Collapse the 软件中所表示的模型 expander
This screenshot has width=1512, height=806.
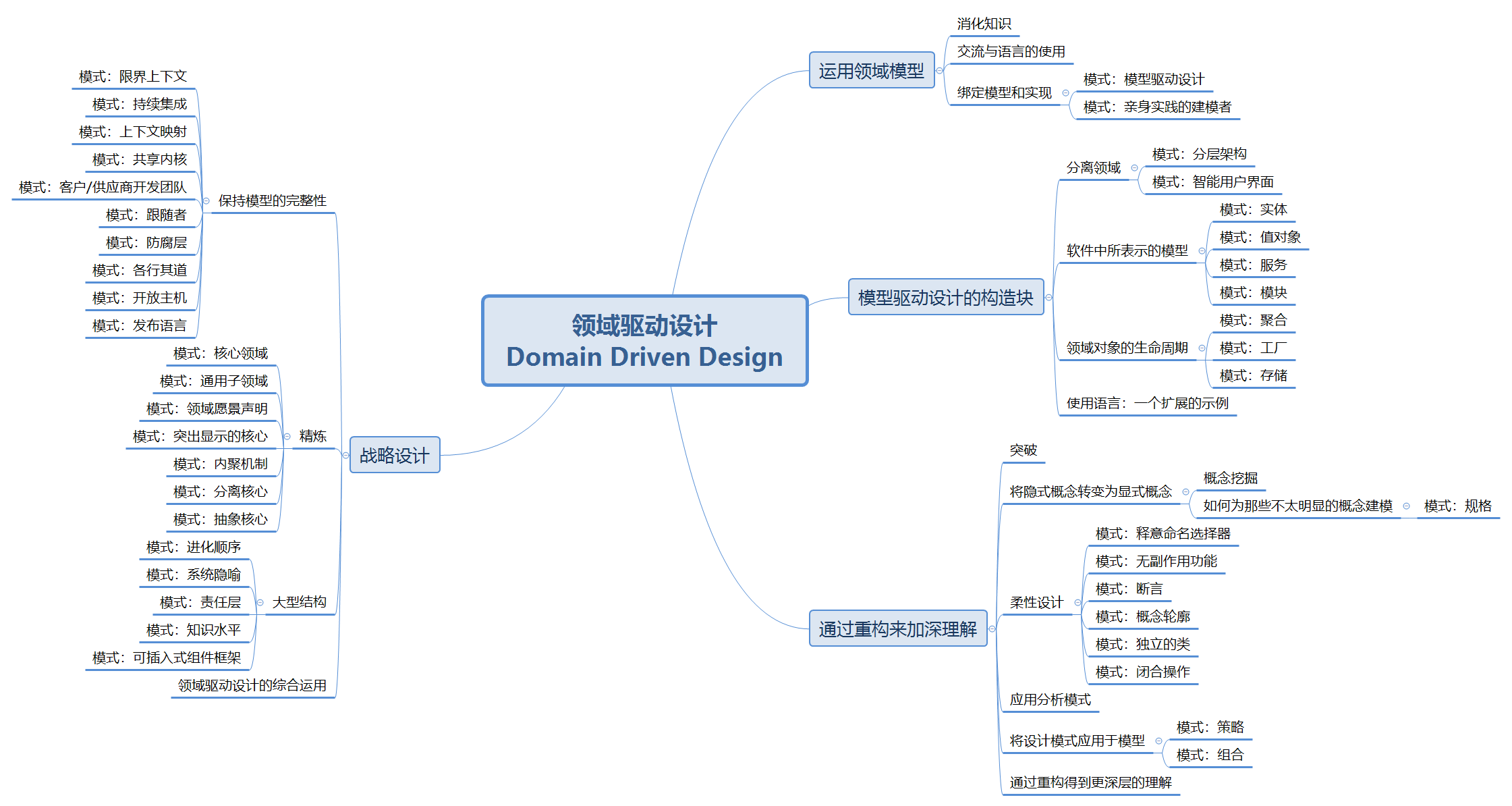pos(1202,249)
